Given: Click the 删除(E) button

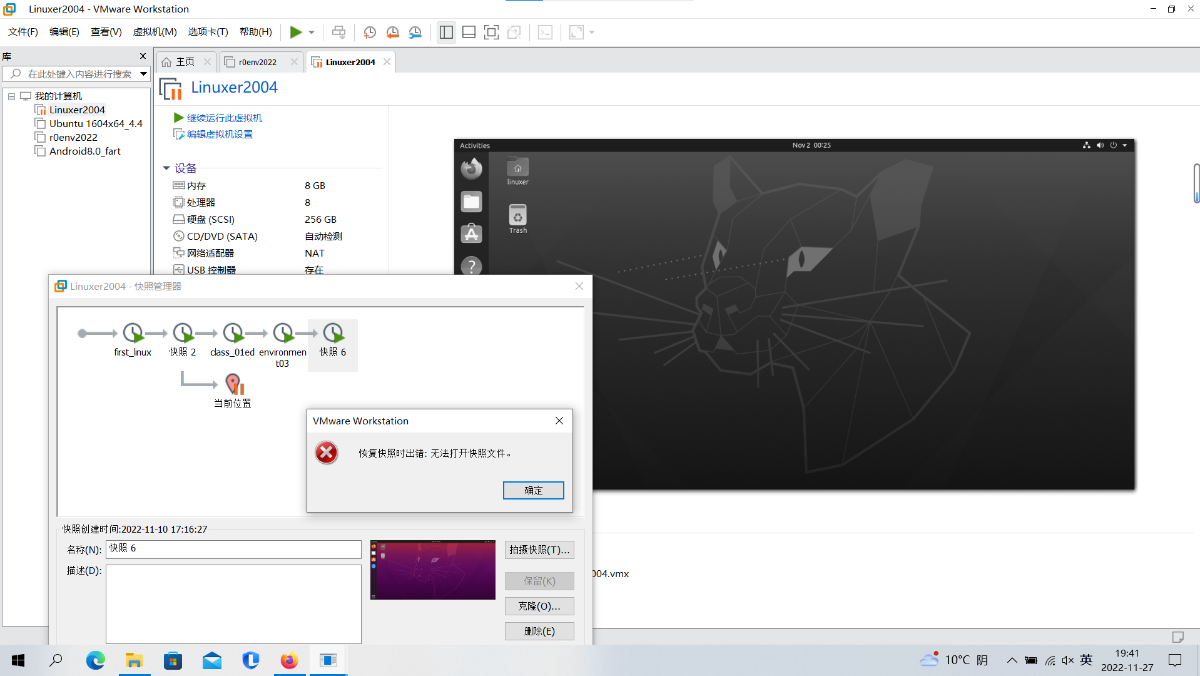Looking at the screenshot, I should pyautogui.click(x=540, y=631).
